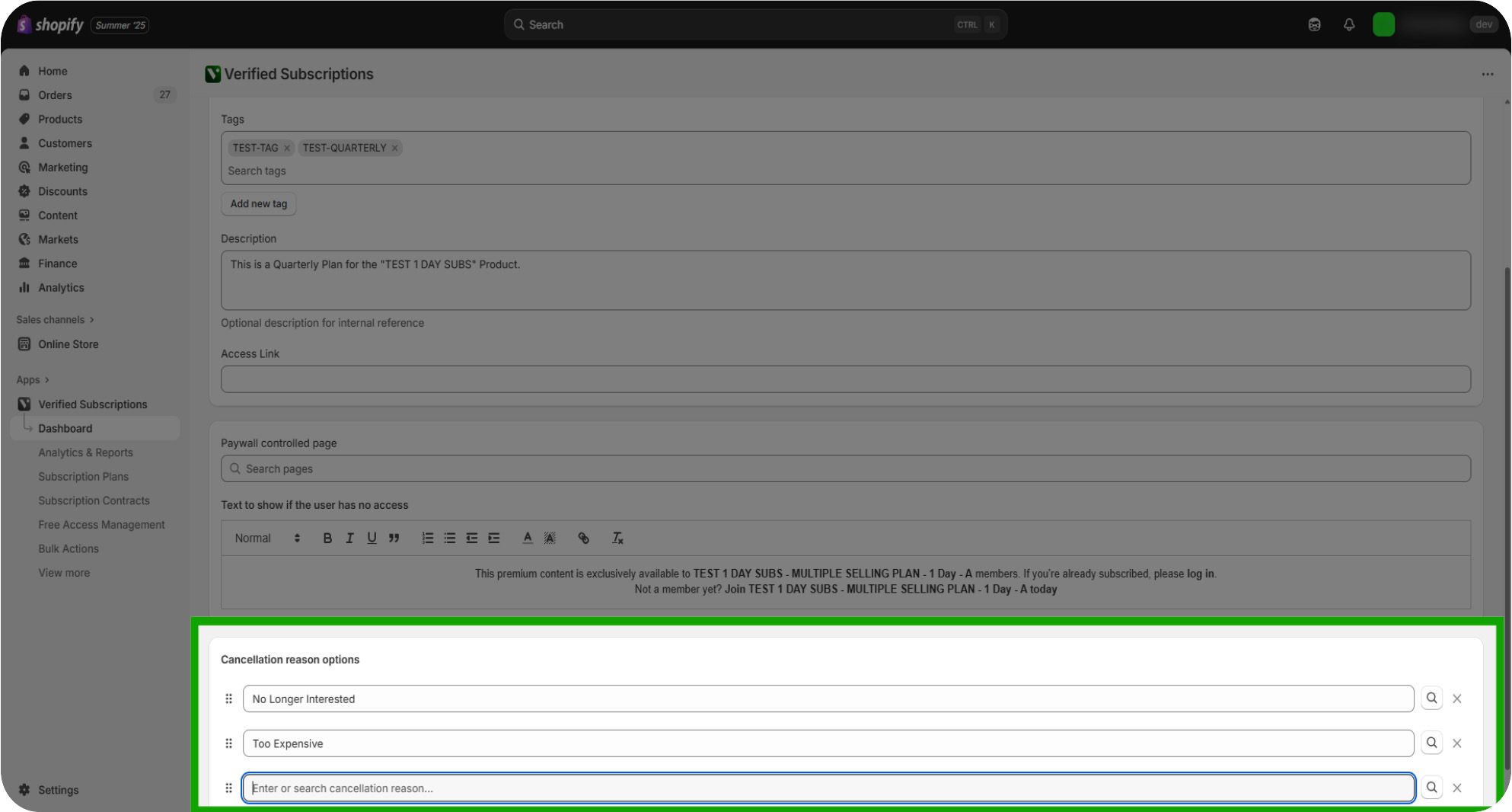The image size is (1512, 812).
Task: Insert numbered list
Action: [428, 538]
